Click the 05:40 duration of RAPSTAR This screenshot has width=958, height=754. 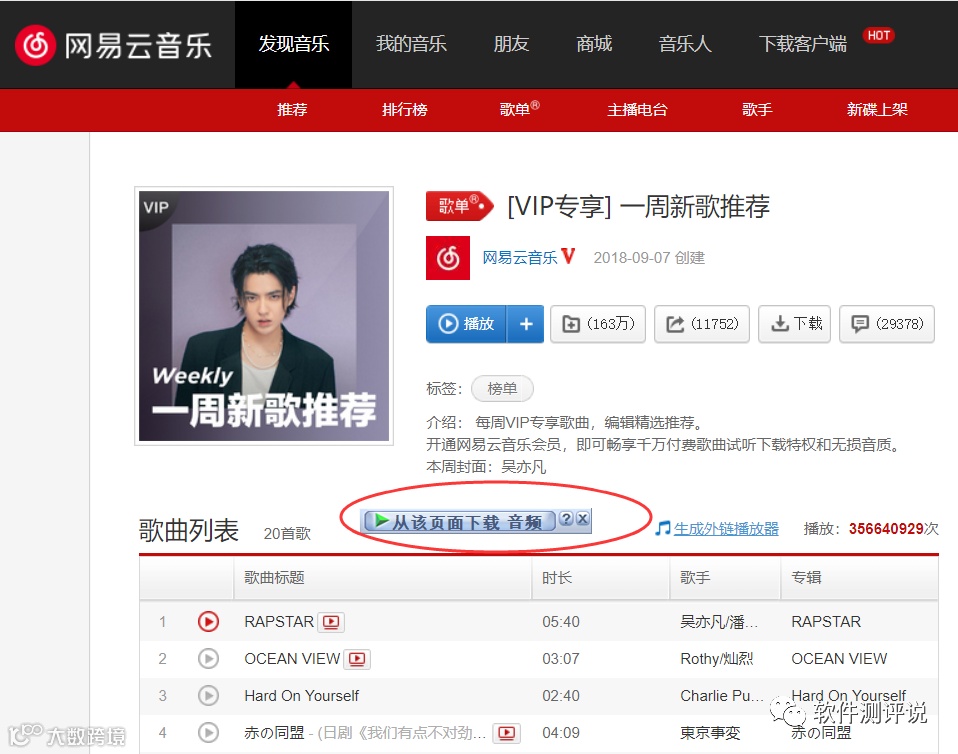click(561, 622)
